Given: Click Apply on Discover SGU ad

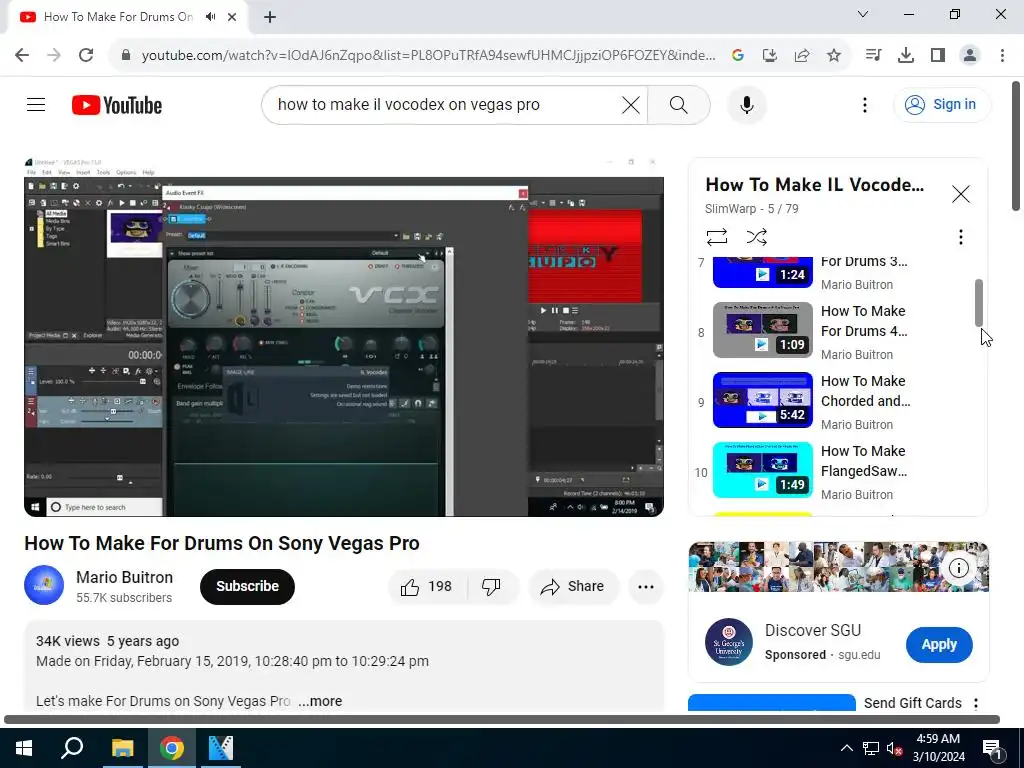Looking at the screenshot, I should point(939,645).
